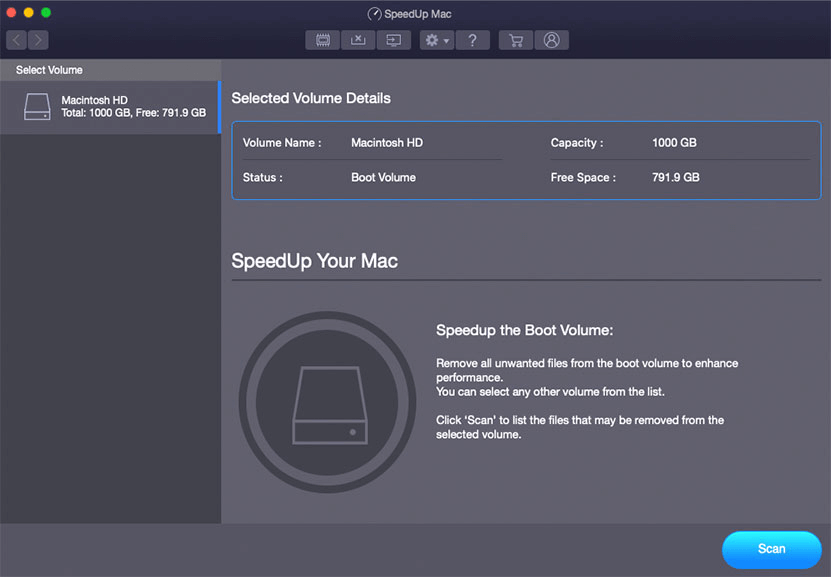Click the help question mark icon
The image size is (831, 577).
472,40
